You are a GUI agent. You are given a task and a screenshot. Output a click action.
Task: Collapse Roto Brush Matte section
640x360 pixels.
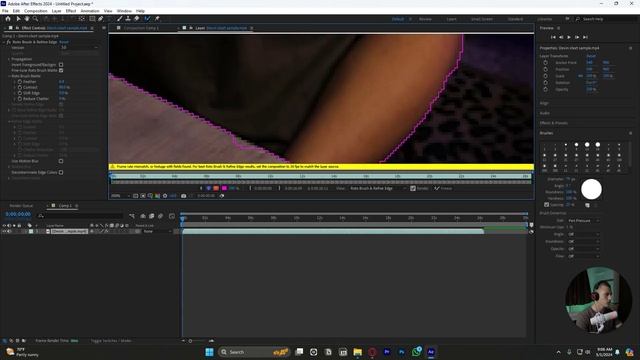pyautogui.click(x=9, y=76)
